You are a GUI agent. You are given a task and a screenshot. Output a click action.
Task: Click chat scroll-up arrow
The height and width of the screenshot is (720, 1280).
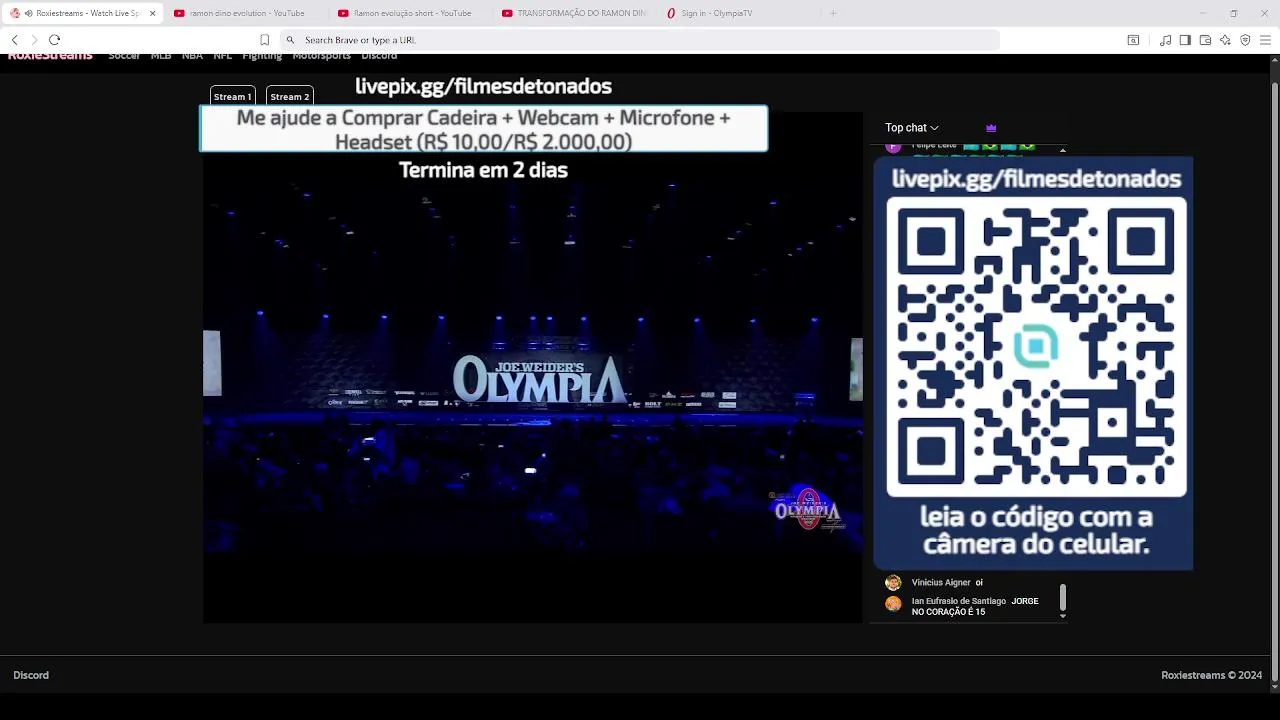[x=1062, y=150]
